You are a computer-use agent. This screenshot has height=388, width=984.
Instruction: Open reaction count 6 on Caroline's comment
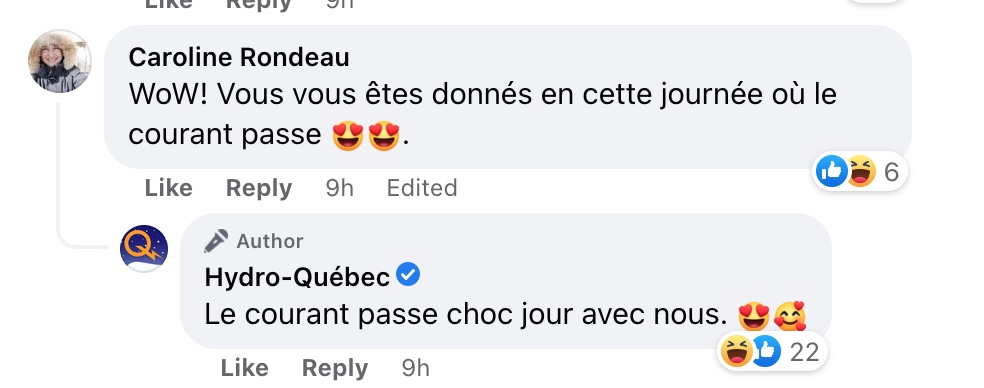click(891, 171)
